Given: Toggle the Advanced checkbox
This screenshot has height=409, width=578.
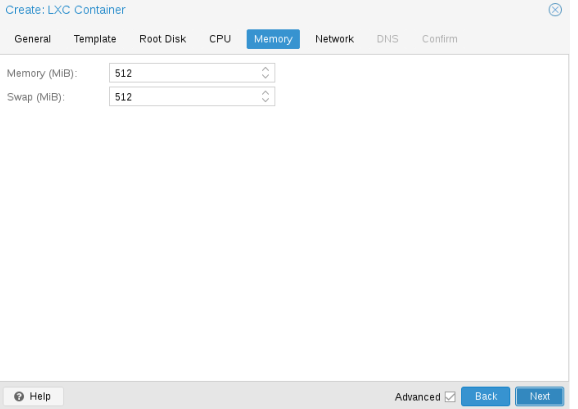Looking at the screenshot, I should pos(450,397).
